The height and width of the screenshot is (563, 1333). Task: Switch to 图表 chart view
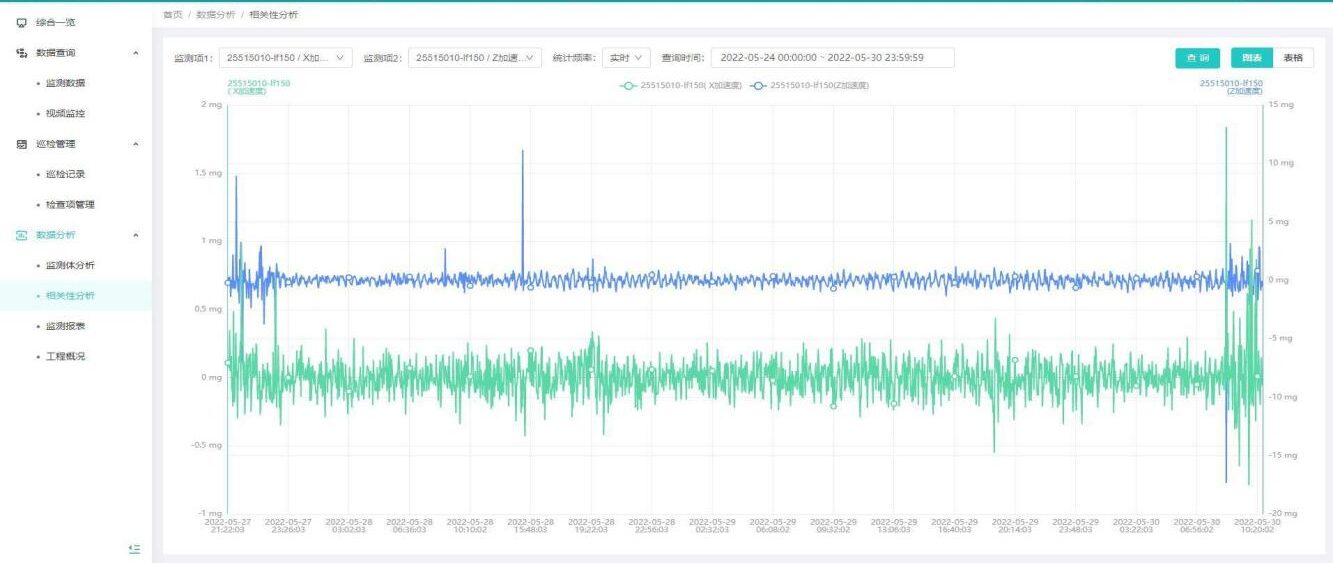point(1251,58)
